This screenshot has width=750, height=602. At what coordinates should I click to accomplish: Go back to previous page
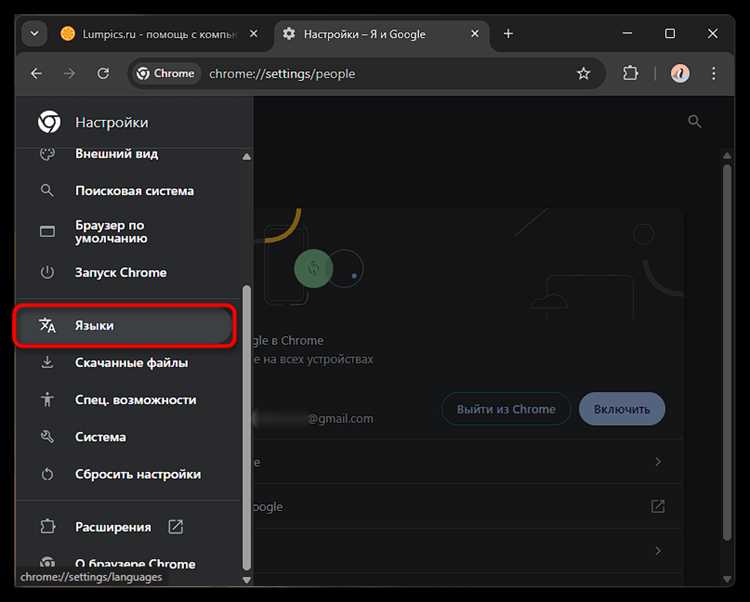36,74
